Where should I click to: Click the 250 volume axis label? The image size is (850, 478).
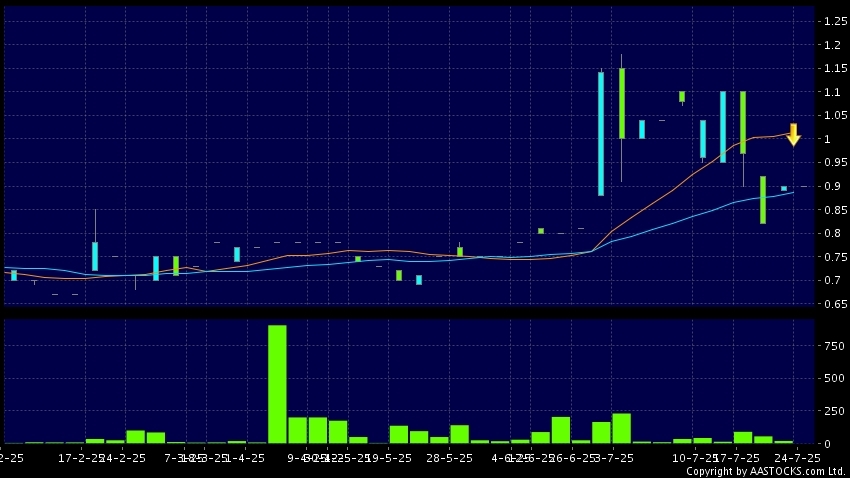834,411
